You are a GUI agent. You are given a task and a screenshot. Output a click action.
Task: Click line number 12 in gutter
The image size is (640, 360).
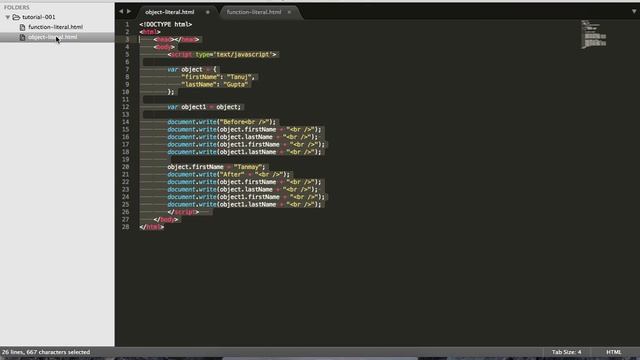click(125, 107)
